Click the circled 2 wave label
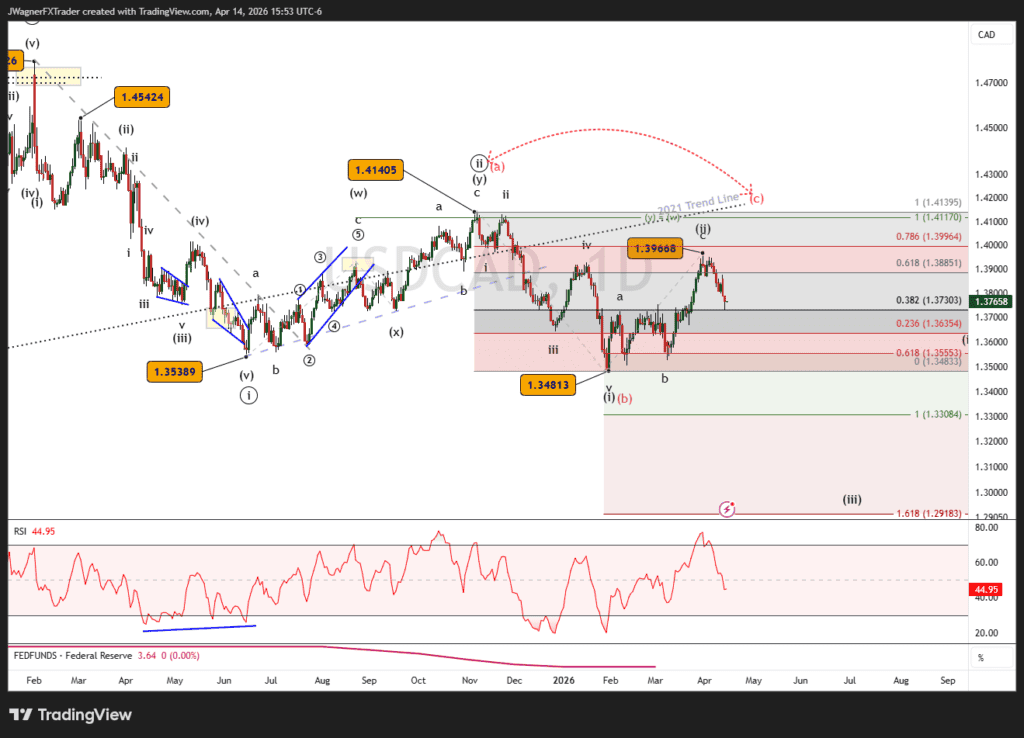This screenshot has height=738, width=1024. 309,360
